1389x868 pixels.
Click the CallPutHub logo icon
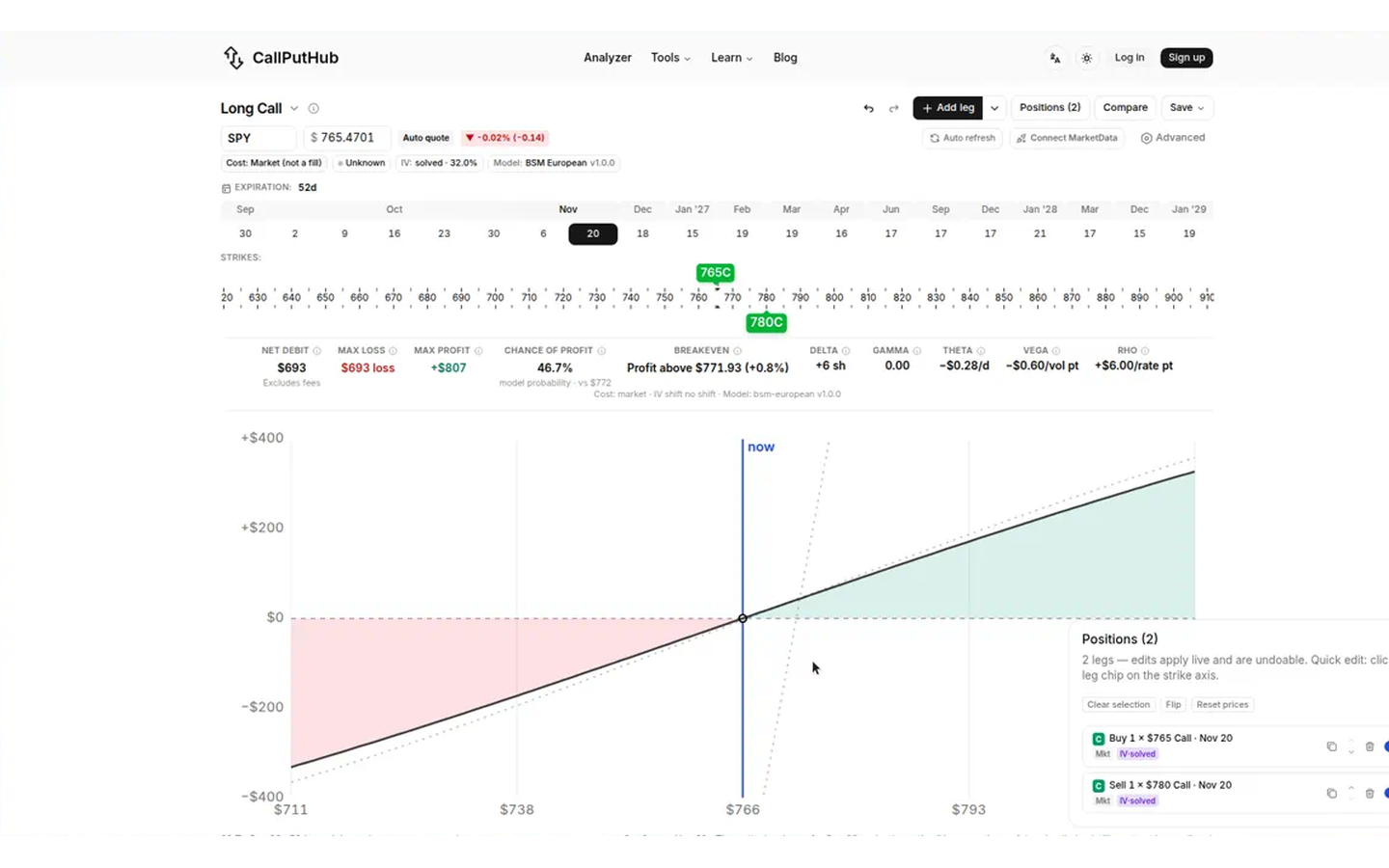click(x=233, y=58)
